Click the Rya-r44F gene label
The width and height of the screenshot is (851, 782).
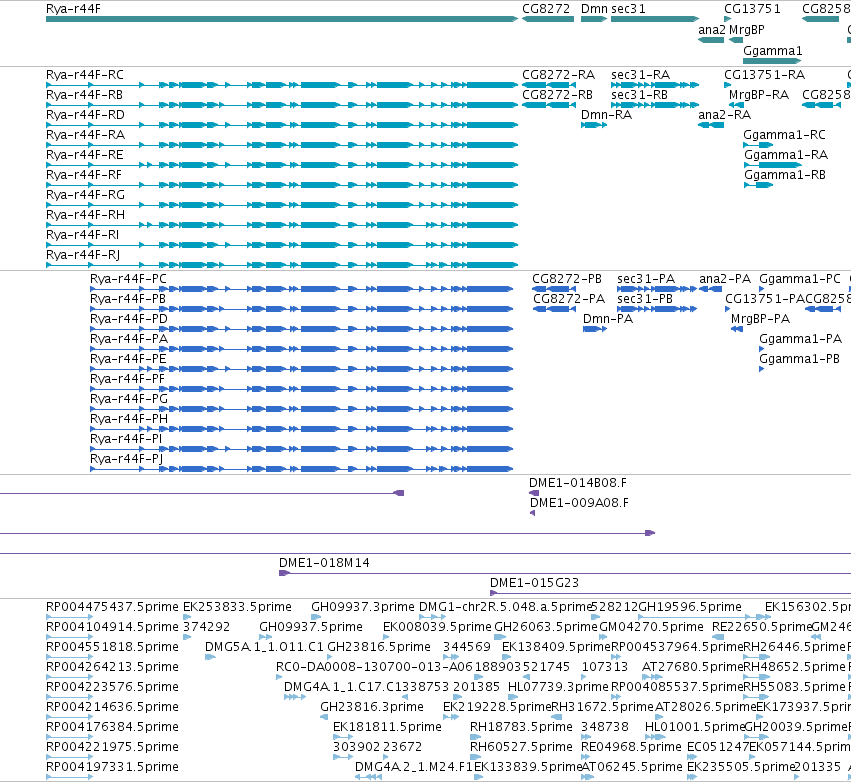click(73, 9)
